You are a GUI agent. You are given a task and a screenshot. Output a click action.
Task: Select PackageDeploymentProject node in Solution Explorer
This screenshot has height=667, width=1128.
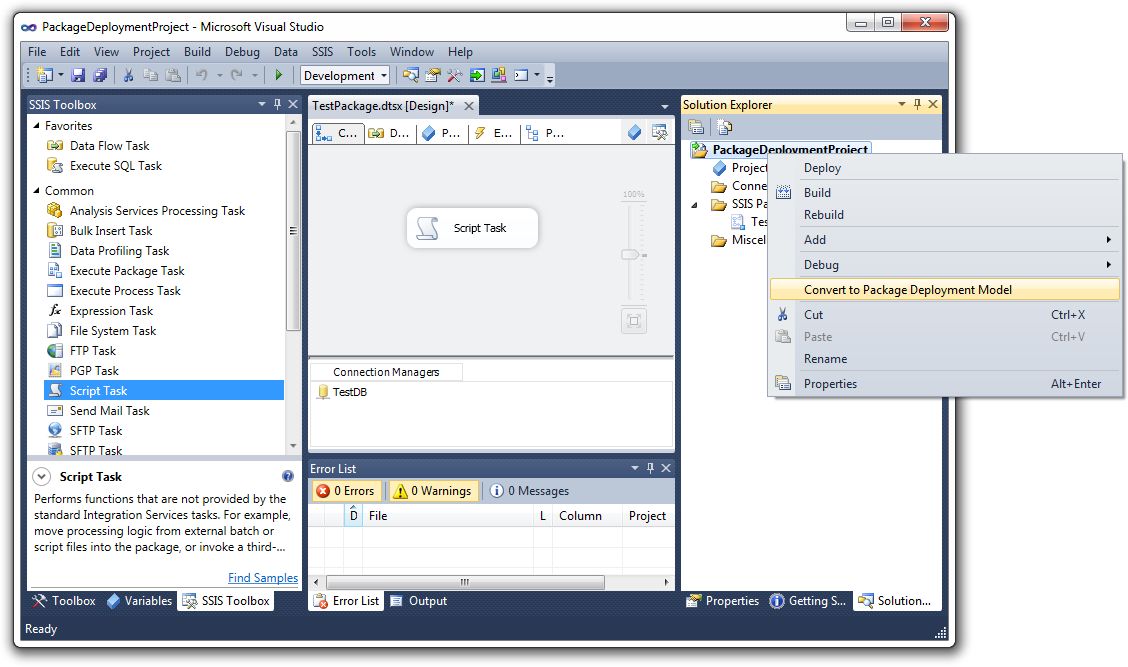tap(781, 150)
